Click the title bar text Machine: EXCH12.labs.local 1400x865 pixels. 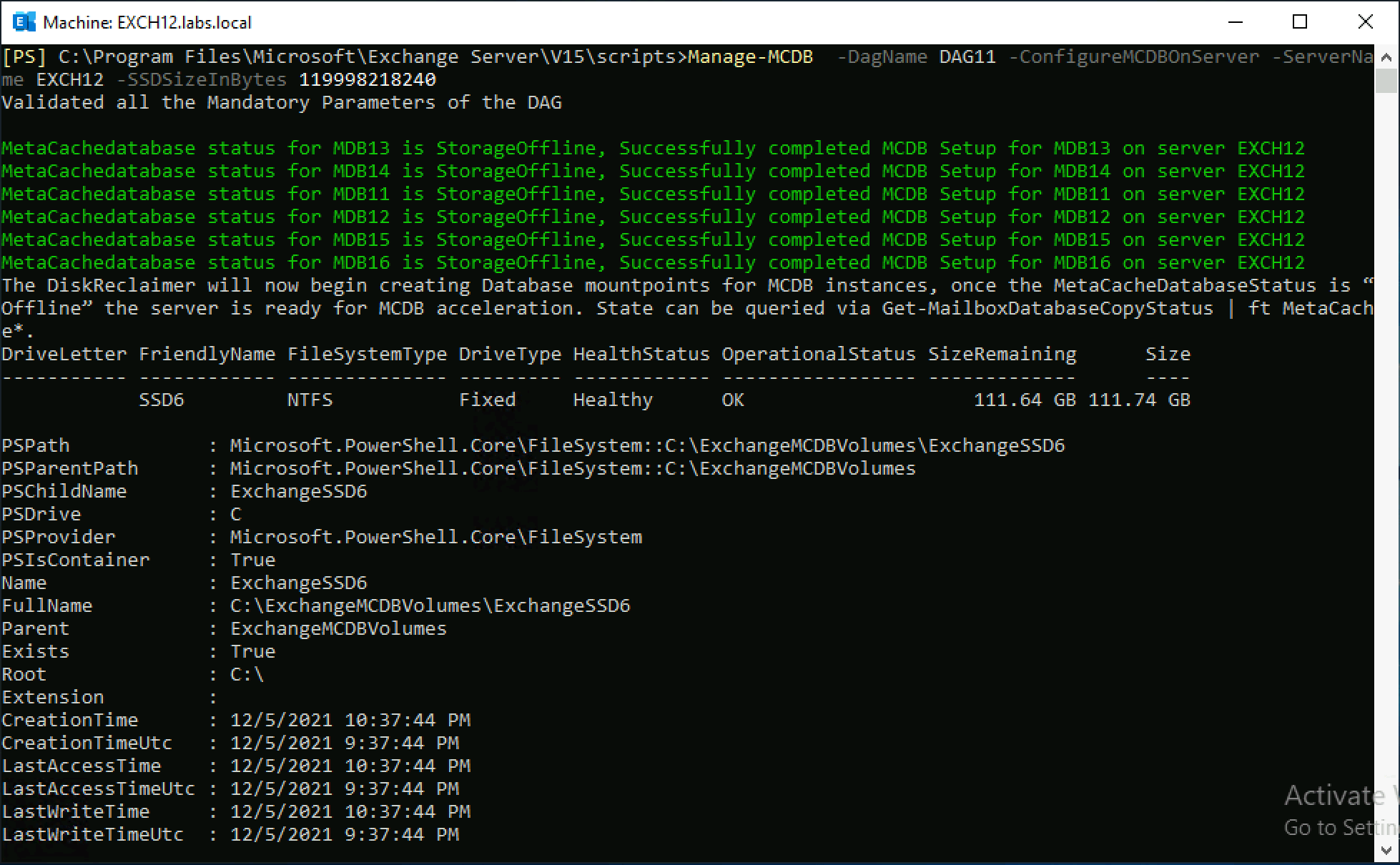pyautogui.click(x=147, y=22)
